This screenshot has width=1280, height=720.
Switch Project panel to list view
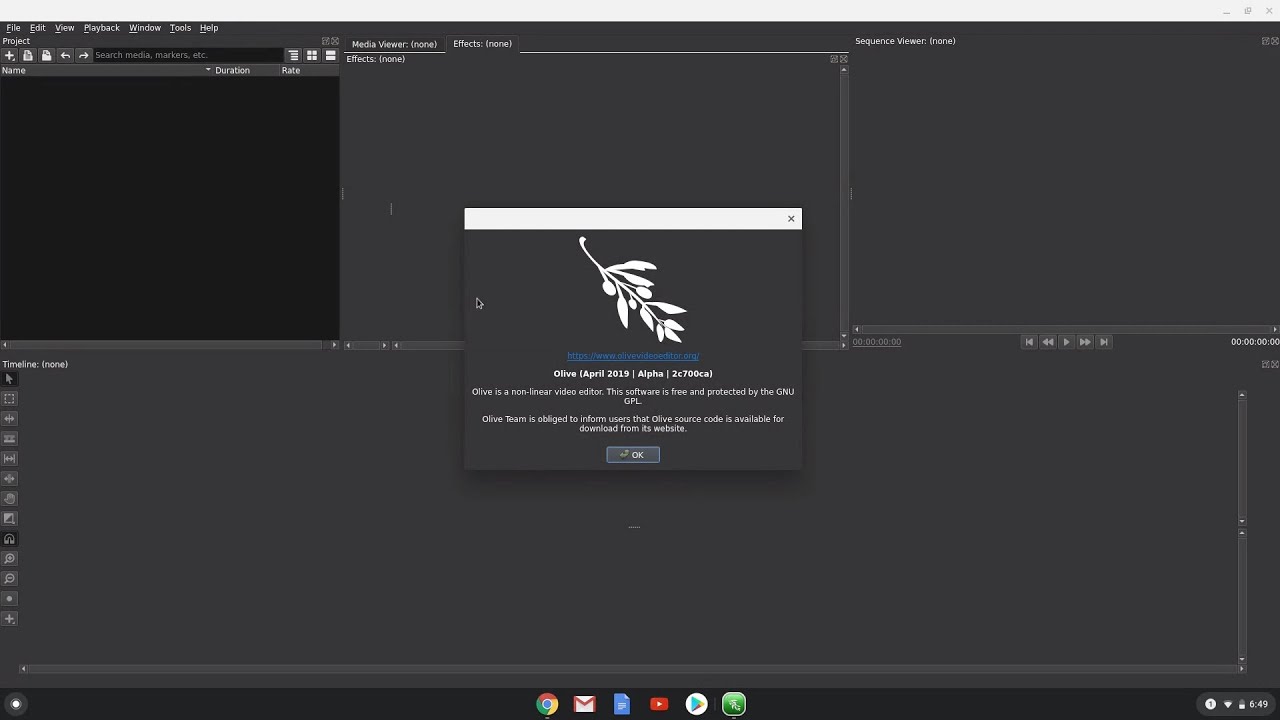point(330,55)
